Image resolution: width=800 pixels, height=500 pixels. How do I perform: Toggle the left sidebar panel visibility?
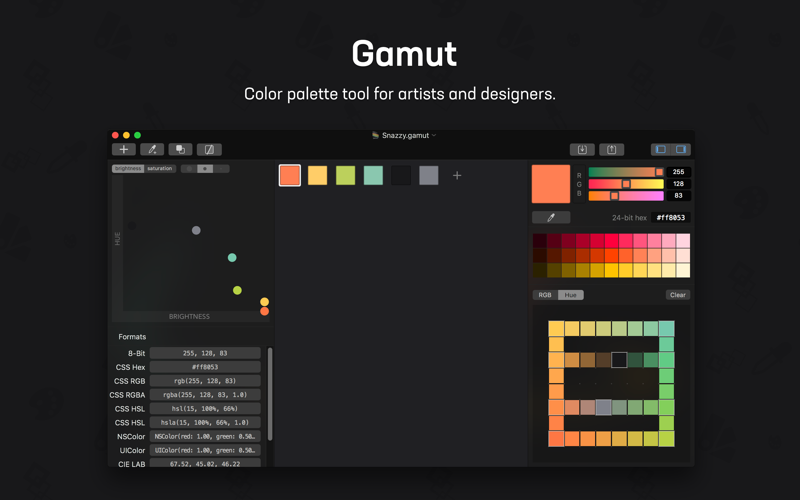coord(661,149)
